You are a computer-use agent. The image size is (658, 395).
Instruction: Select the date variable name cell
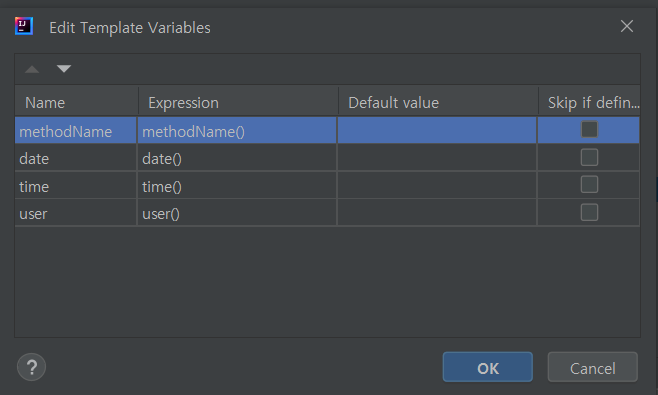[76, 158]
